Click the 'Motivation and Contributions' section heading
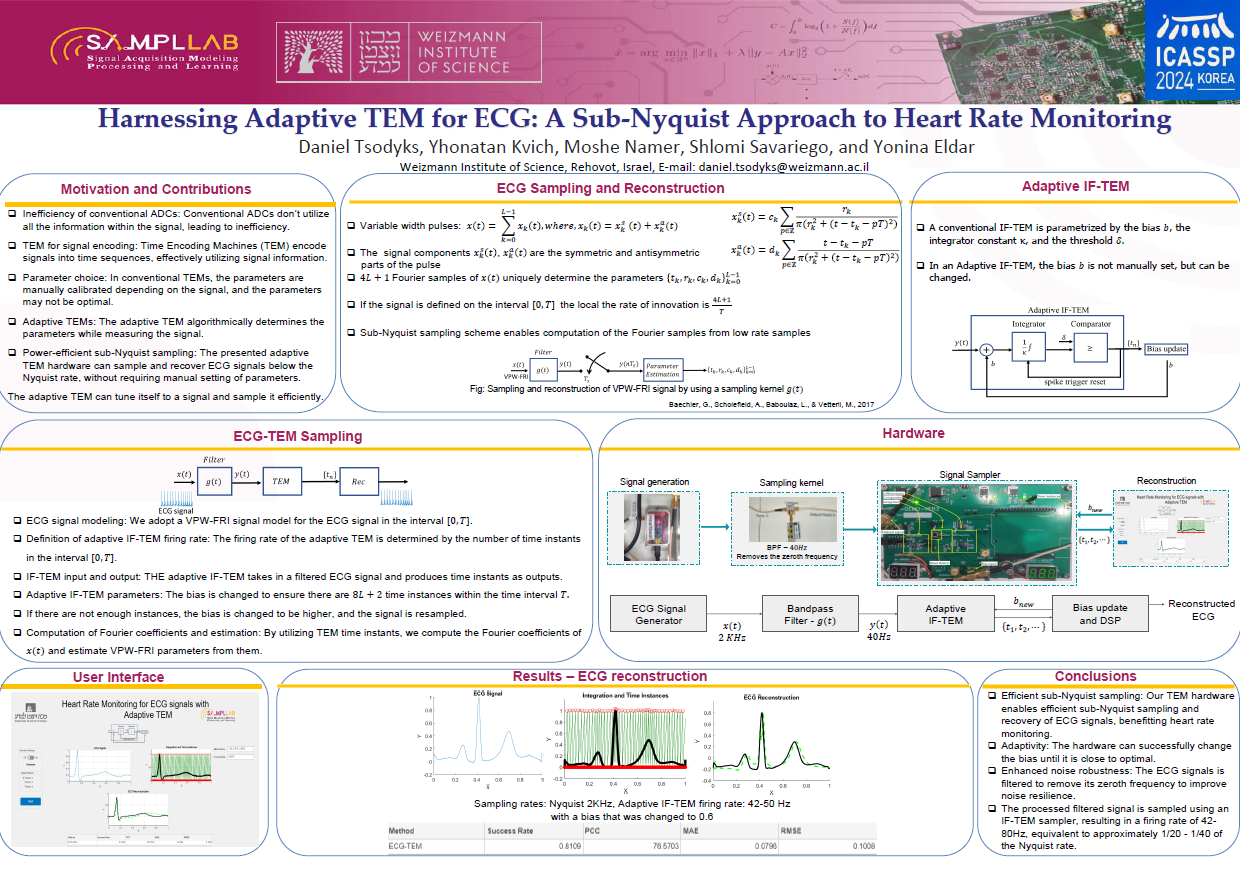Image resolution: width=1240 pixels, height=880 pixels. [155, 189]
